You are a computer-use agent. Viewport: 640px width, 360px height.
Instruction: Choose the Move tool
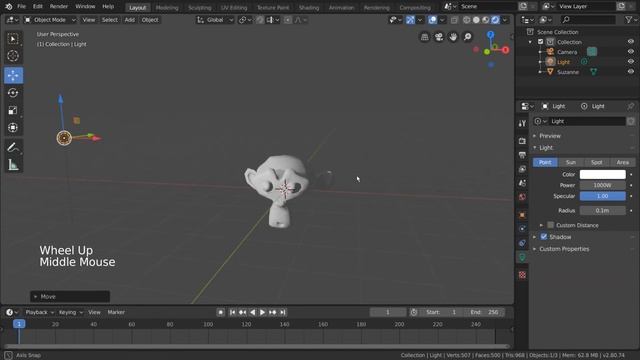pyautogui.click(x=13, y=76)
